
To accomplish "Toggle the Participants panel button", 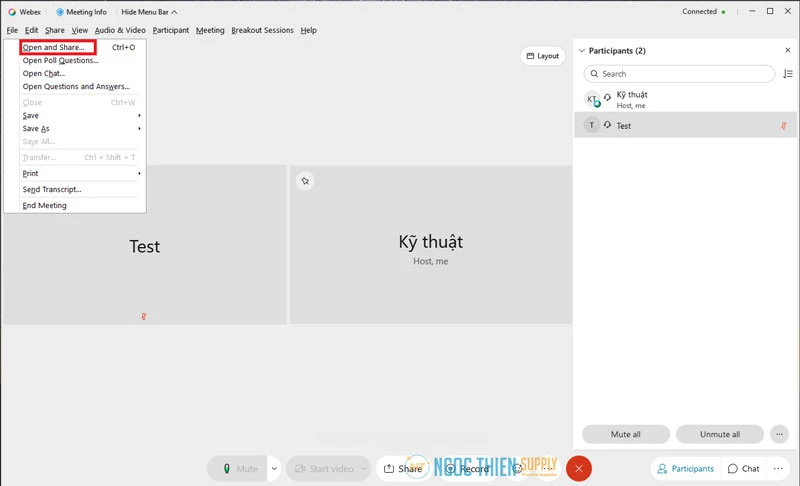I will 685,469.
